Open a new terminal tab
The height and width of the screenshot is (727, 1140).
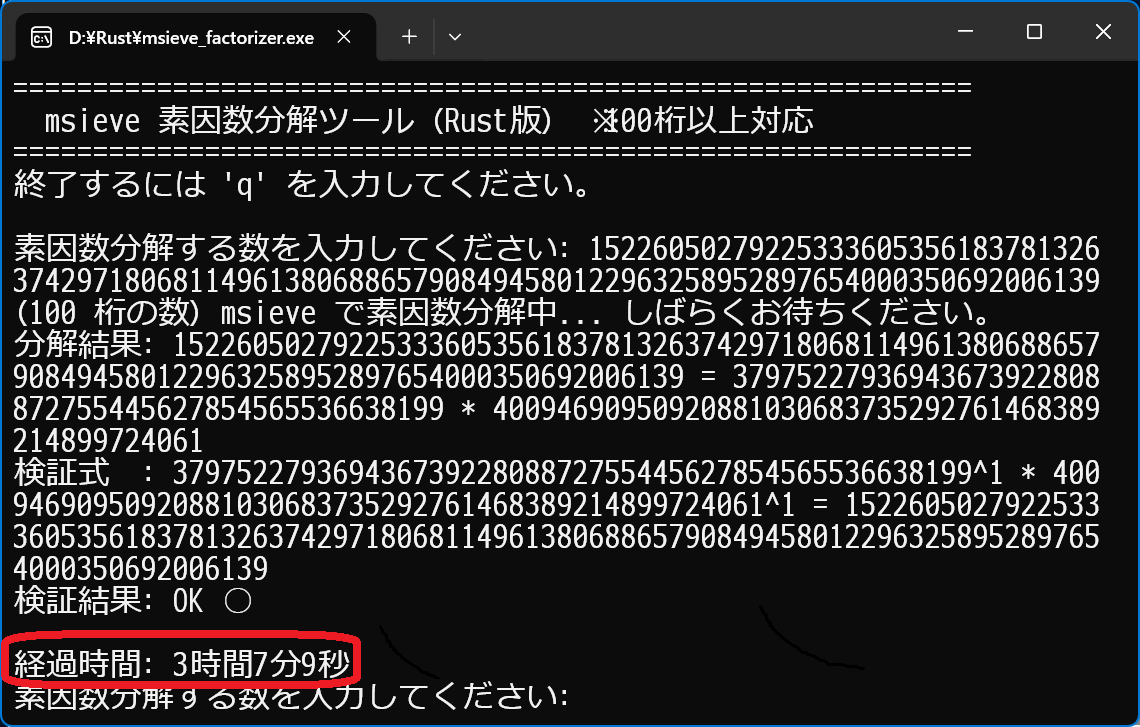(x=409, y=37)
